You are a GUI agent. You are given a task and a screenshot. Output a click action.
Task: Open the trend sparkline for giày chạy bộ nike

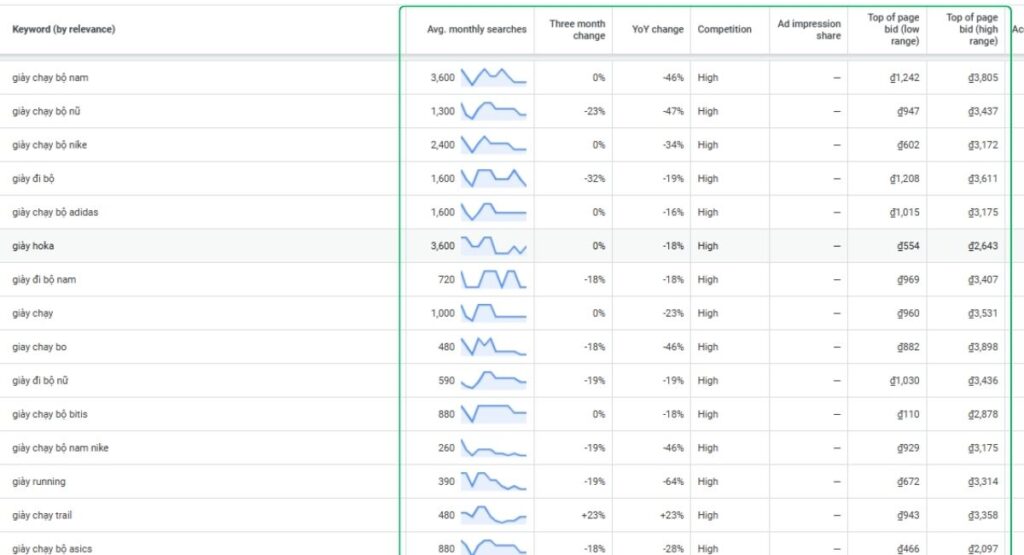point(493,145)
